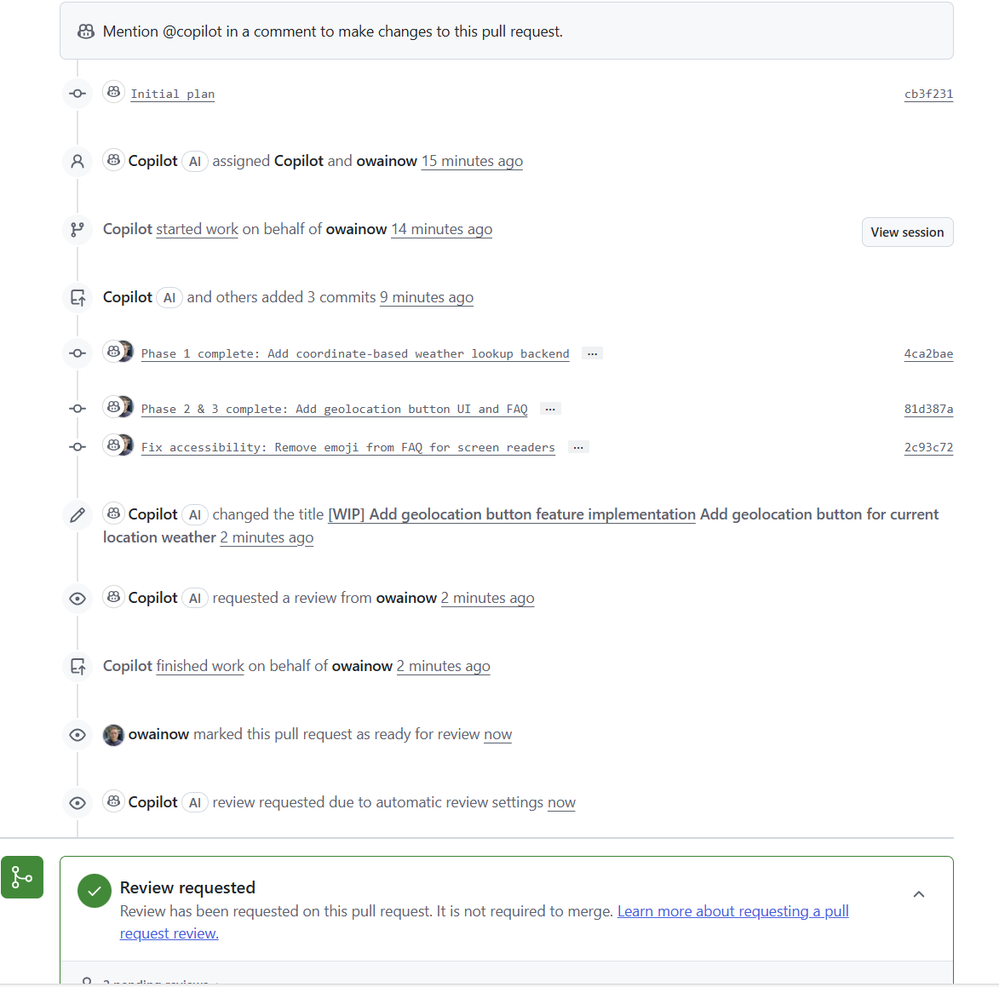Screen dimensions: 999x987
Task: Click the Copilot icon in the mention banner
Action: click(86, 32)
